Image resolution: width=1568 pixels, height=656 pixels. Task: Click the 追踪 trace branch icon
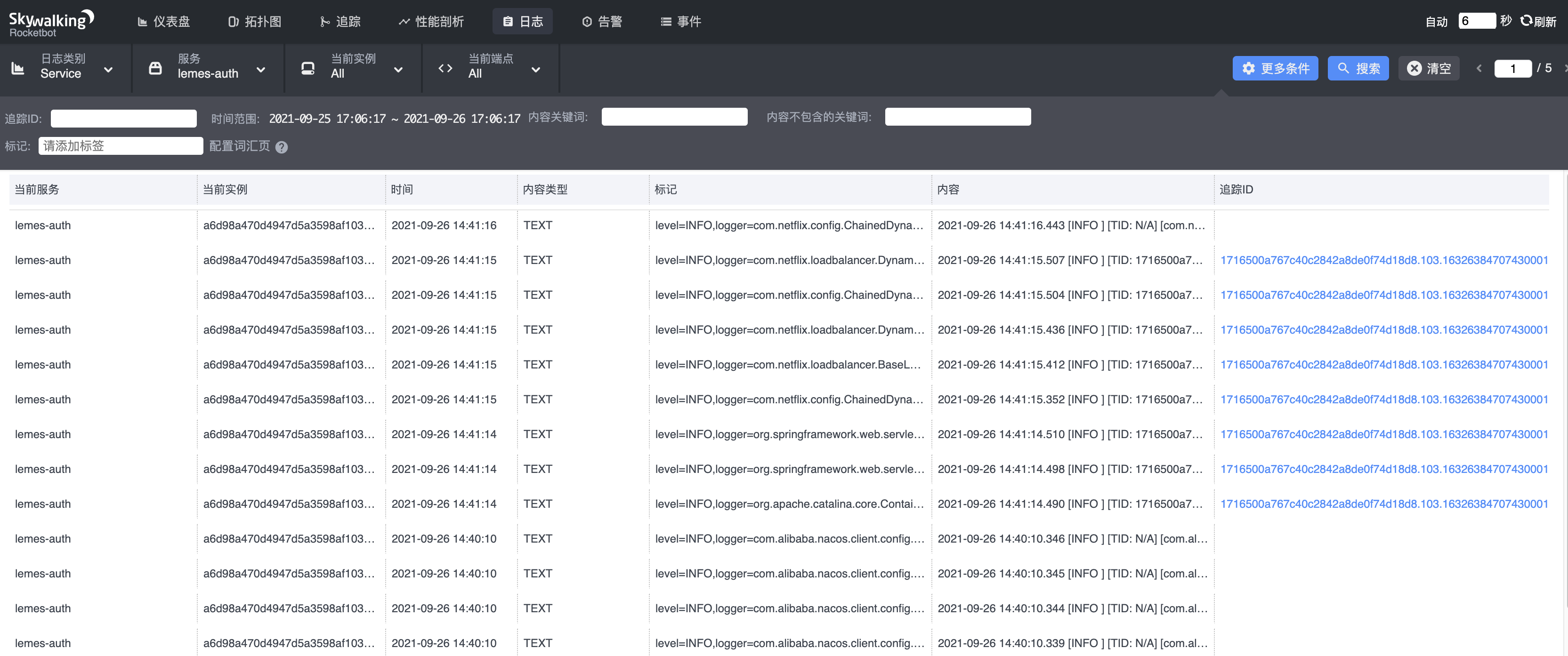click(x=325, y=22)
